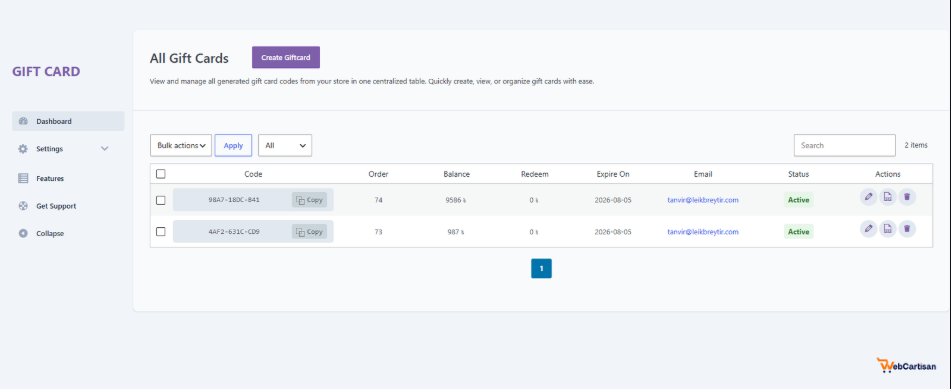The height and width of the screenshot is (389, 951).
Task: Click expiry date in order 74 row
Action: click(613, 200)
